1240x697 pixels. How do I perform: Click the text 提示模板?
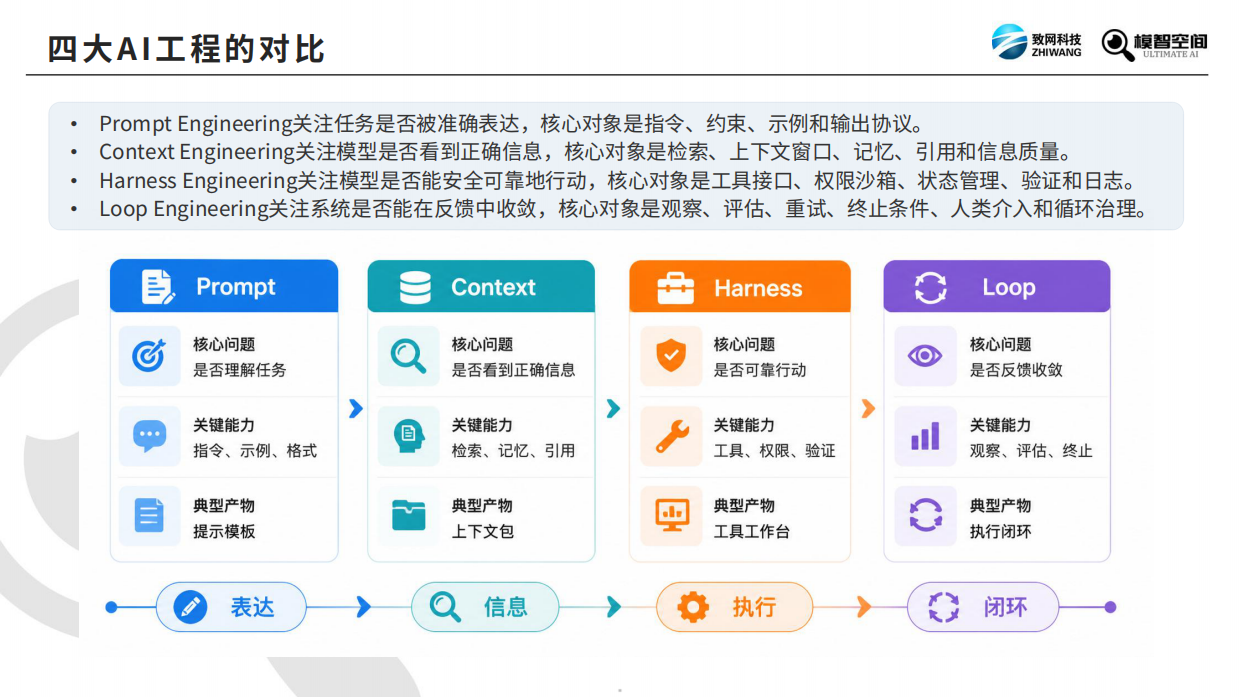pos(224,532)
